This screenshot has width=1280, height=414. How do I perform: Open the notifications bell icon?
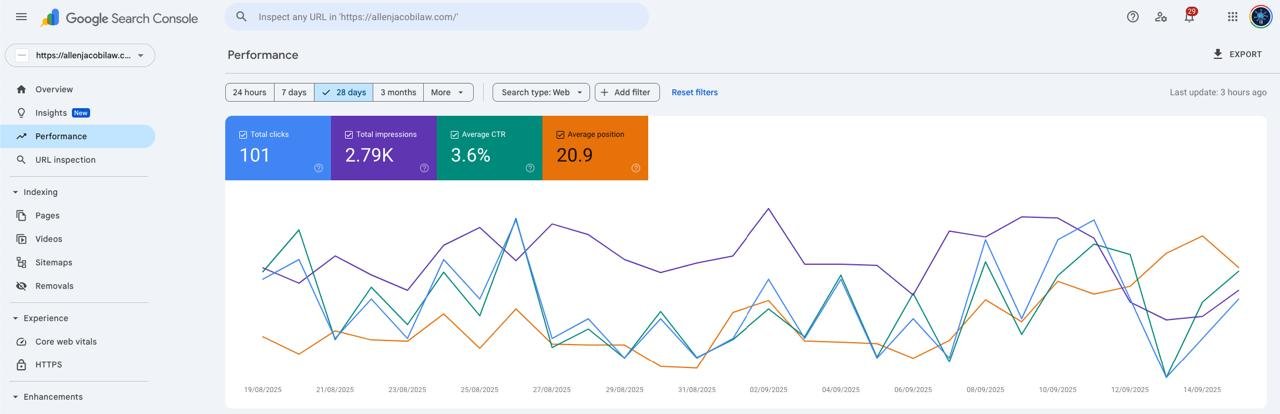pos(1189,17)
